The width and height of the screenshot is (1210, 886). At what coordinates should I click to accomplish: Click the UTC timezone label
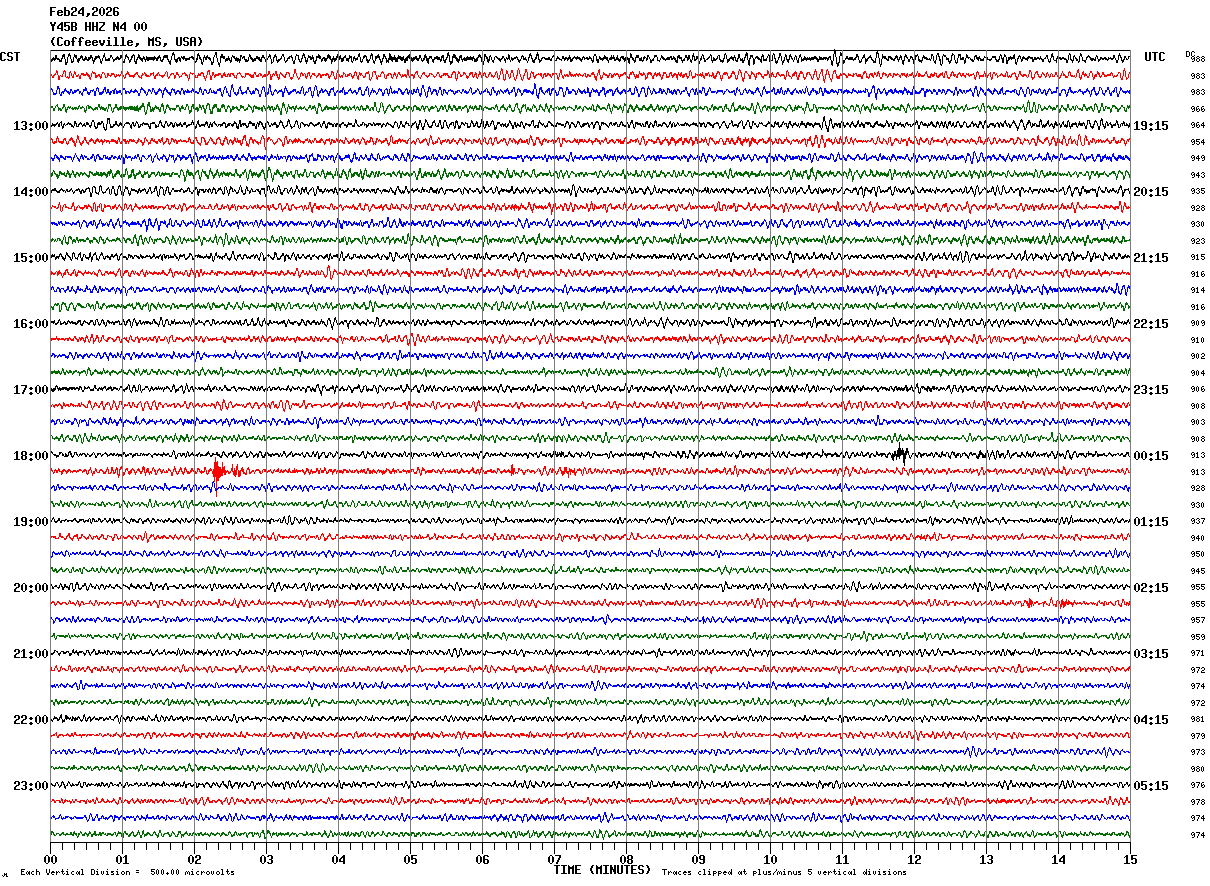[1155, 57]
